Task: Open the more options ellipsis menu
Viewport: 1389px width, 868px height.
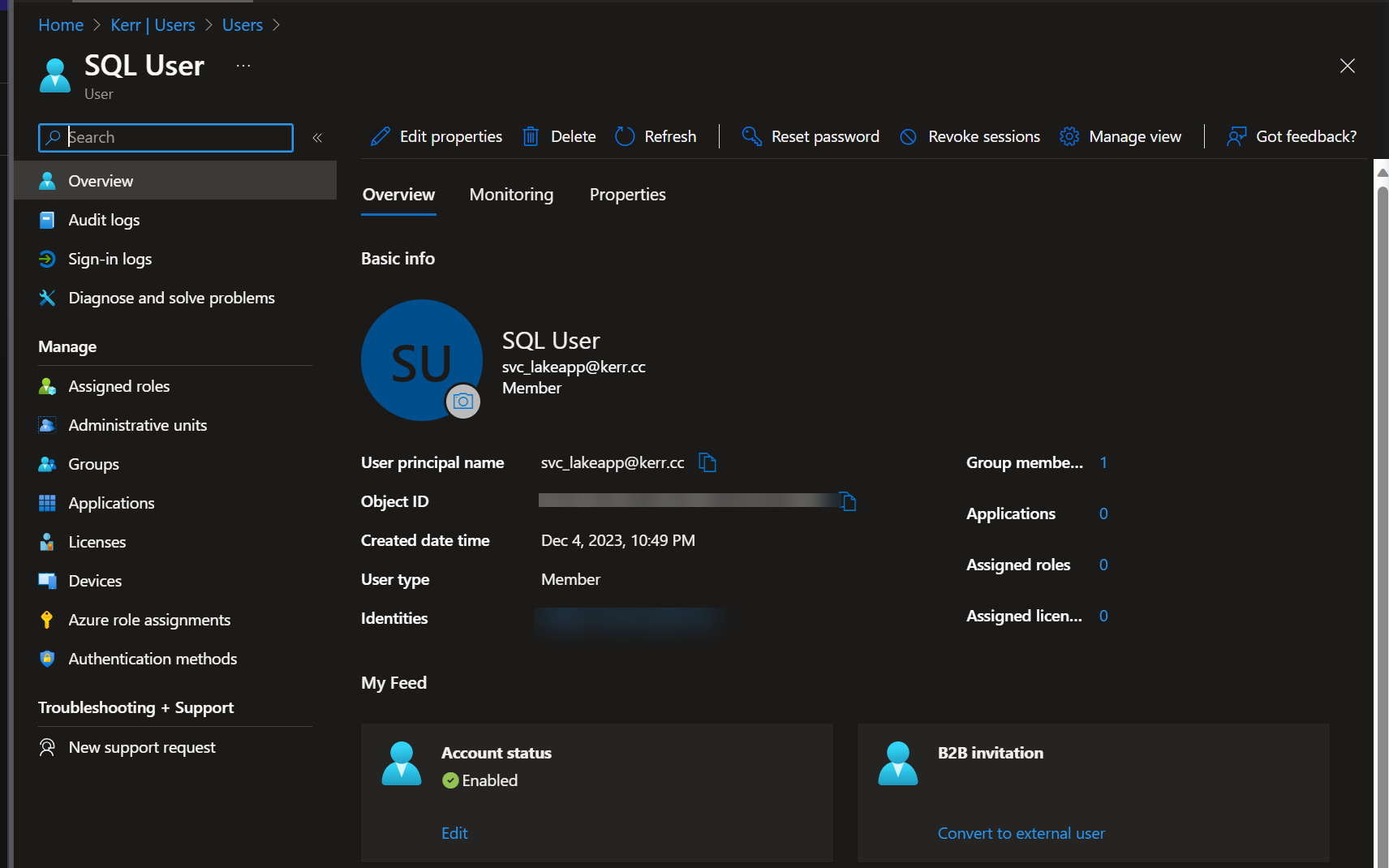Action: point(243,66)
